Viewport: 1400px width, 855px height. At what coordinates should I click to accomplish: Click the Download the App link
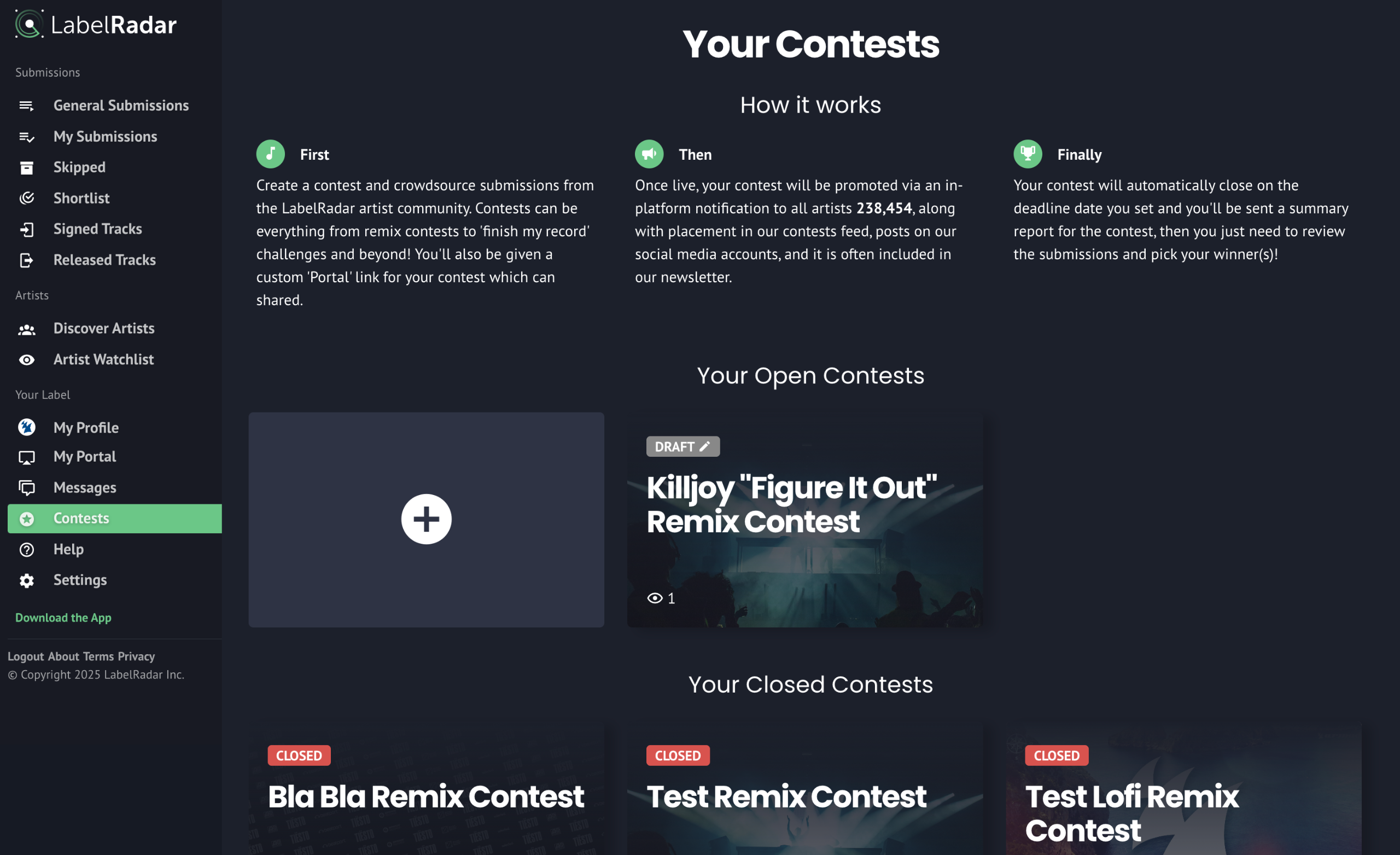click(63, 618)
